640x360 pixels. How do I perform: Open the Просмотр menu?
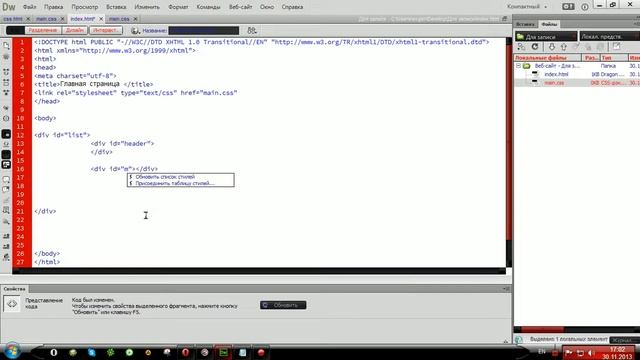(85, 7)
